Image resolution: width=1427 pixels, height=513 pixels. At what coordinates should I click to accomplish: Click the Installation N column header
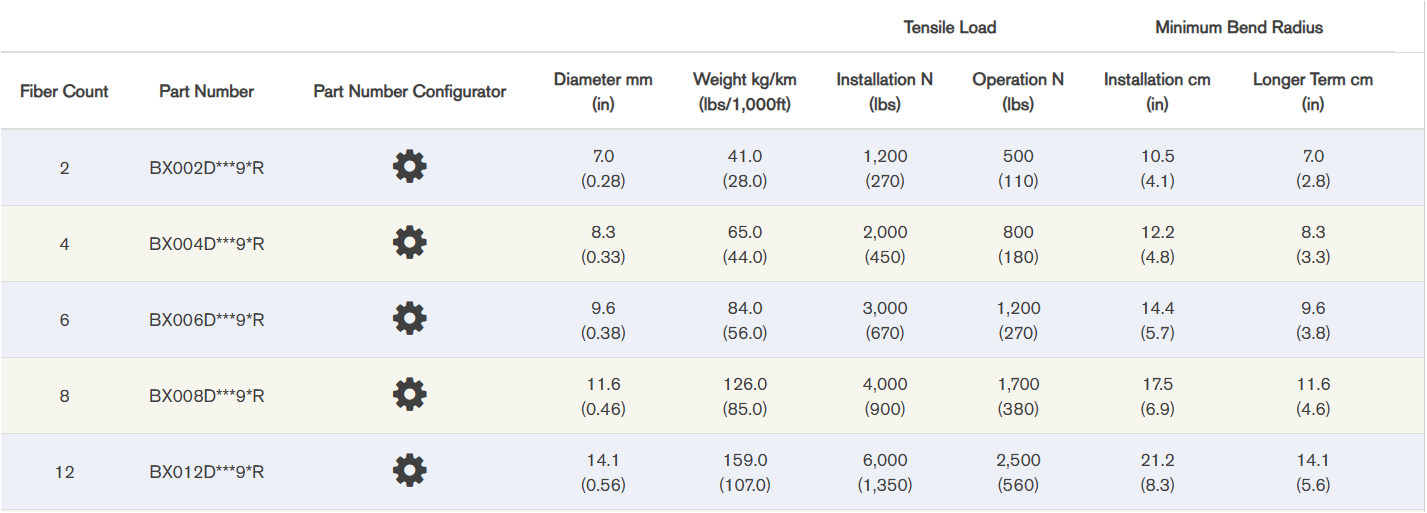pos(885,91)
